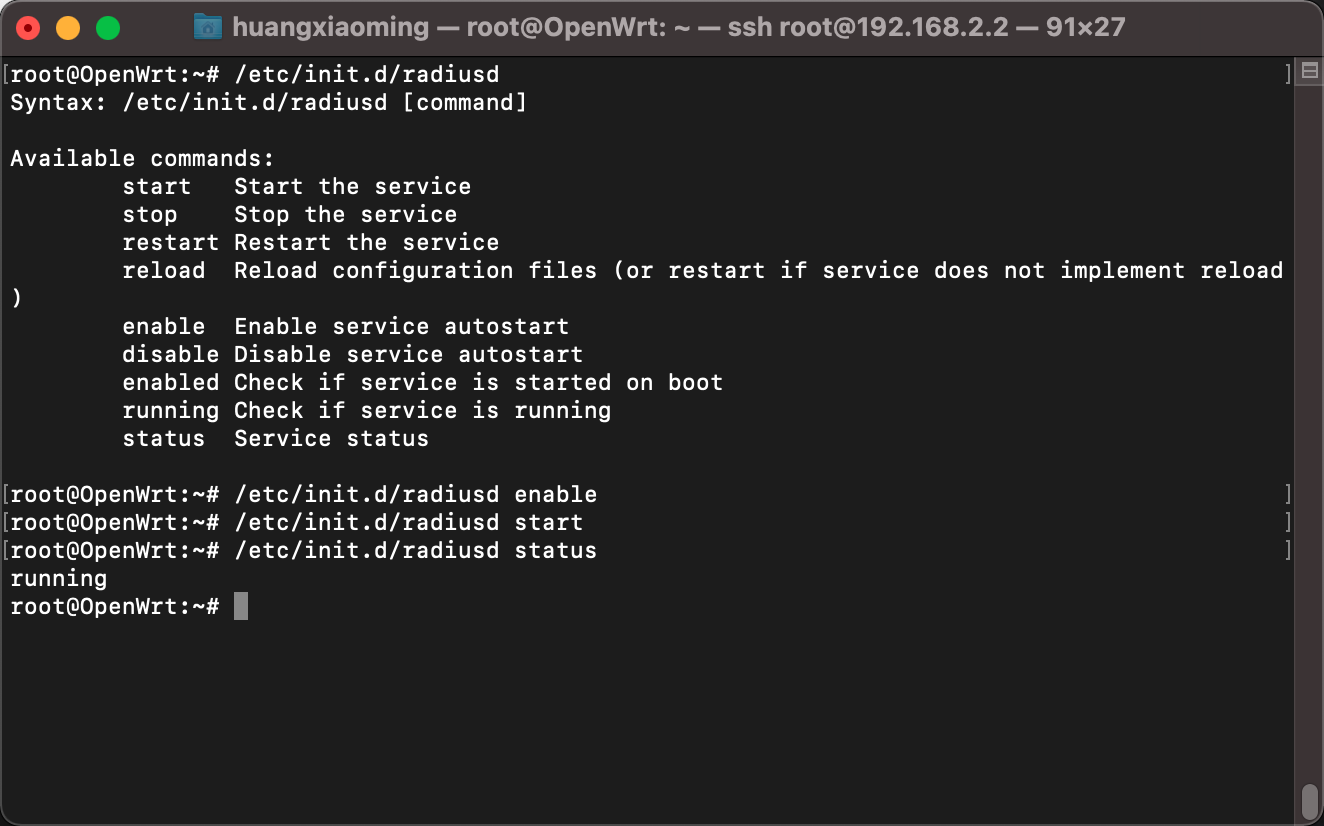Click the "Reload configuration files" text
The width and height of the screenshot is (1324, 826).
[x=415, y=270]
